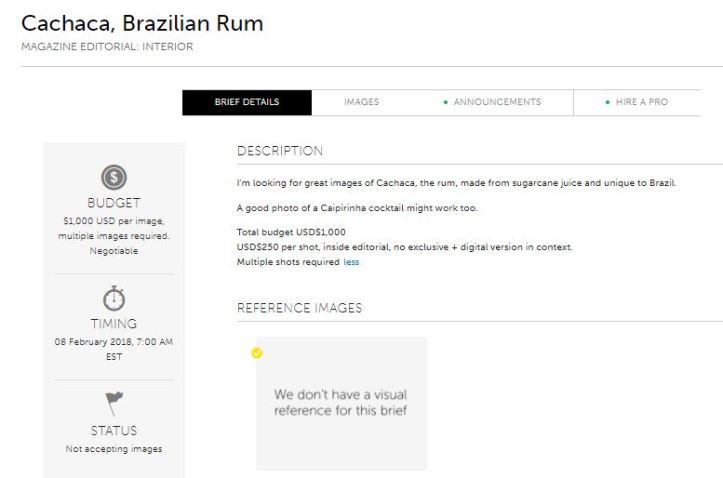Image resolution: width=723 pixels, height=478 pixels.
Task: Click the green dot beside Hire a Pro
Action: (x=607, y=103)
